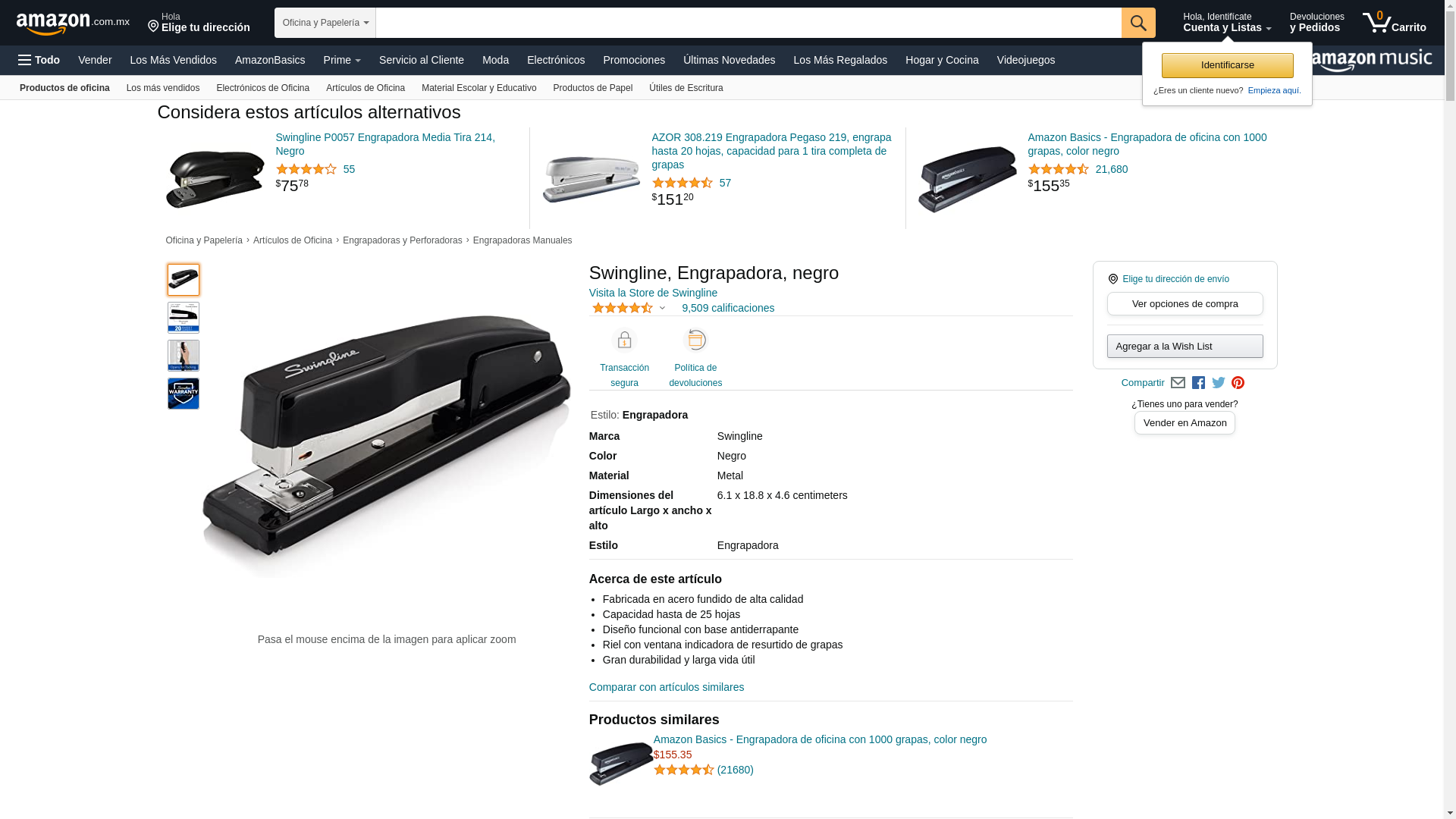Open the Todo hamburger menu
Viewport: 1456px width, 819px height.
[x=39, y=60]
